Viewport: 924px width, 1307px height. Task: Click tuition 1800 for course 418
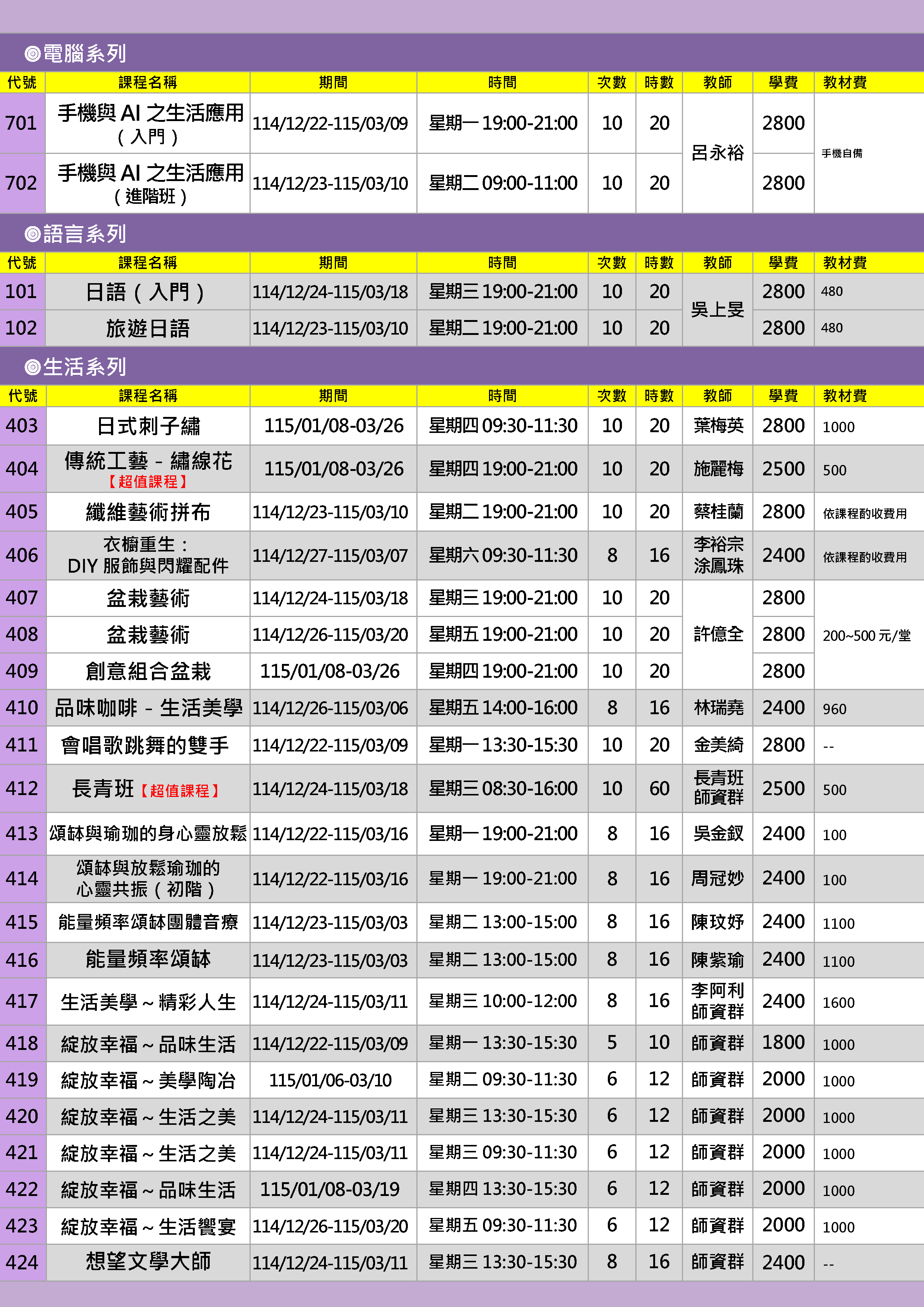pos(783,1042)
